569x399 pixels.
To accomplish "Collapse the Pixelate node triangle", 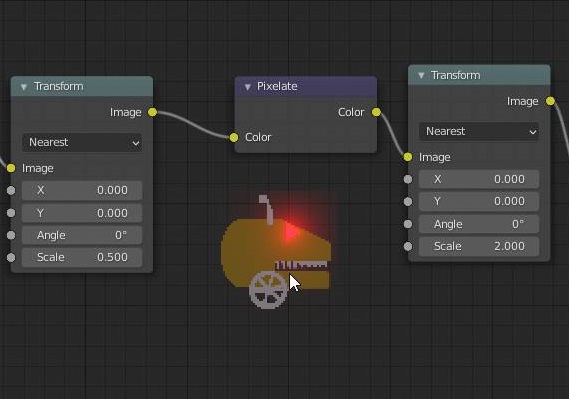I will [248, 87].
